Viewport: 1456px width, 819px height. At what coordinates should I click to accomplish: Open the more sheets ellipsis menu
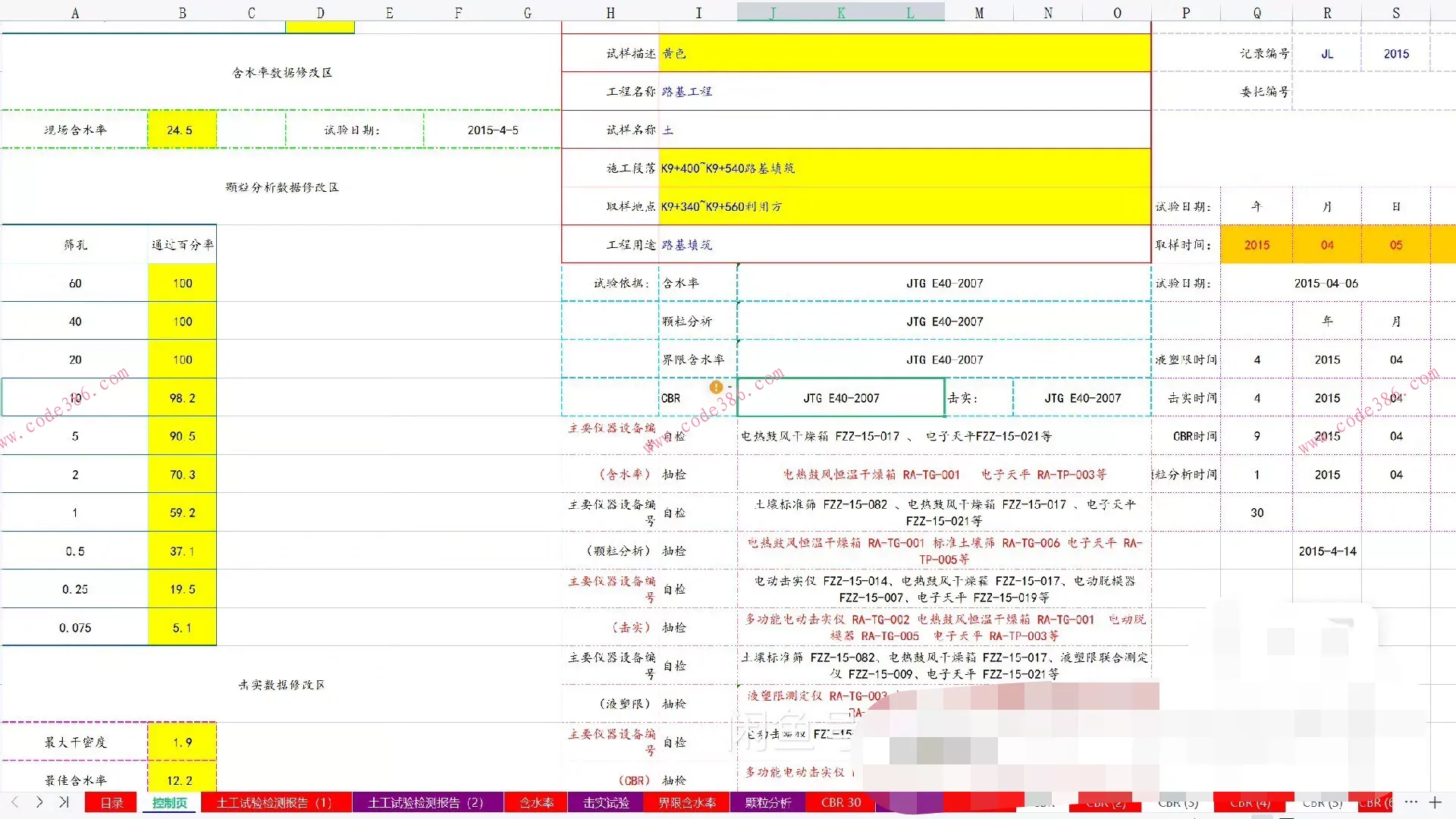click(1410, 802)
